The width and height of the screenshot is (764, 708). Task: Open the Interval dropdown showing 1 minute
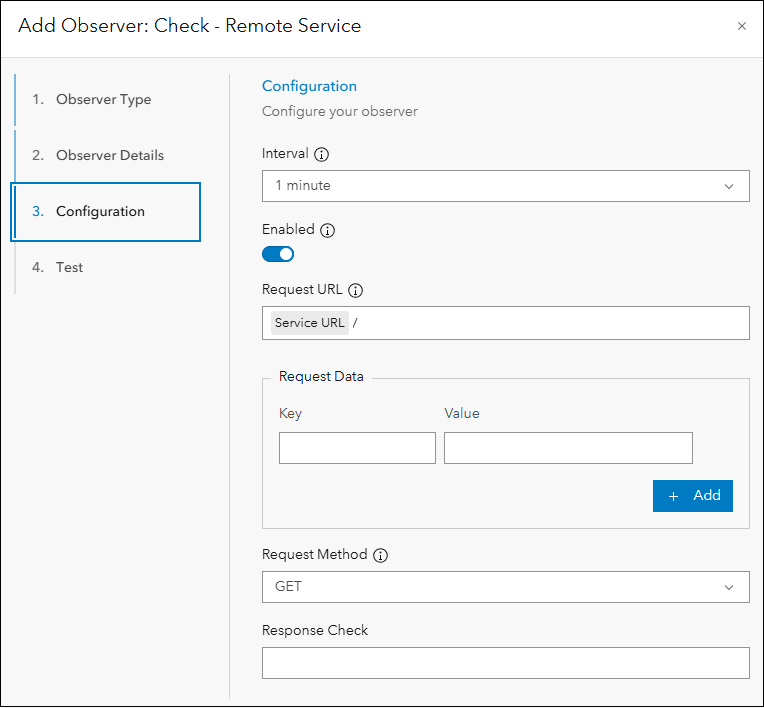pos(505,186)
